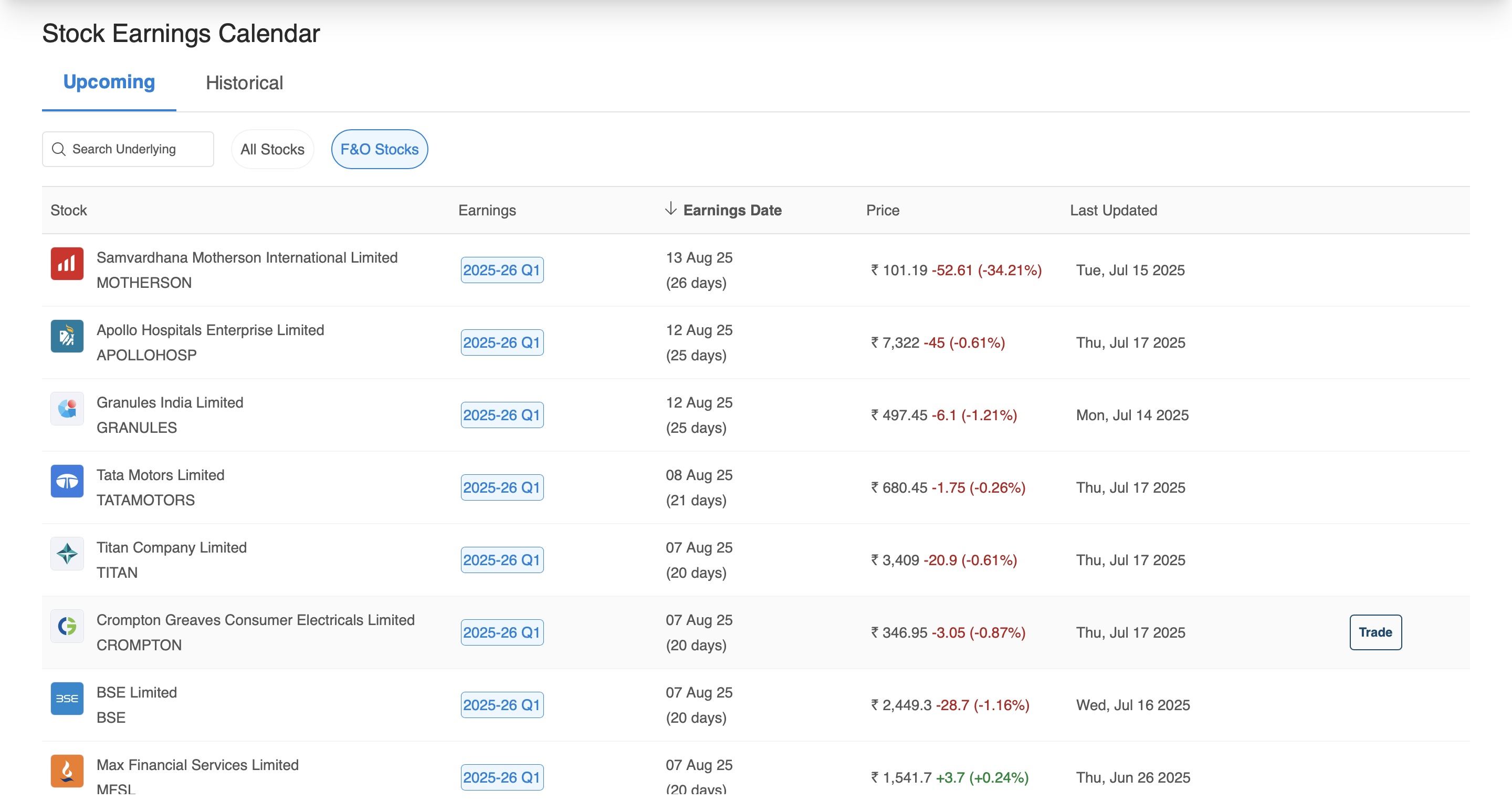
Task: Sort by the Earnings column header
Action: click(x=487, y=210)
